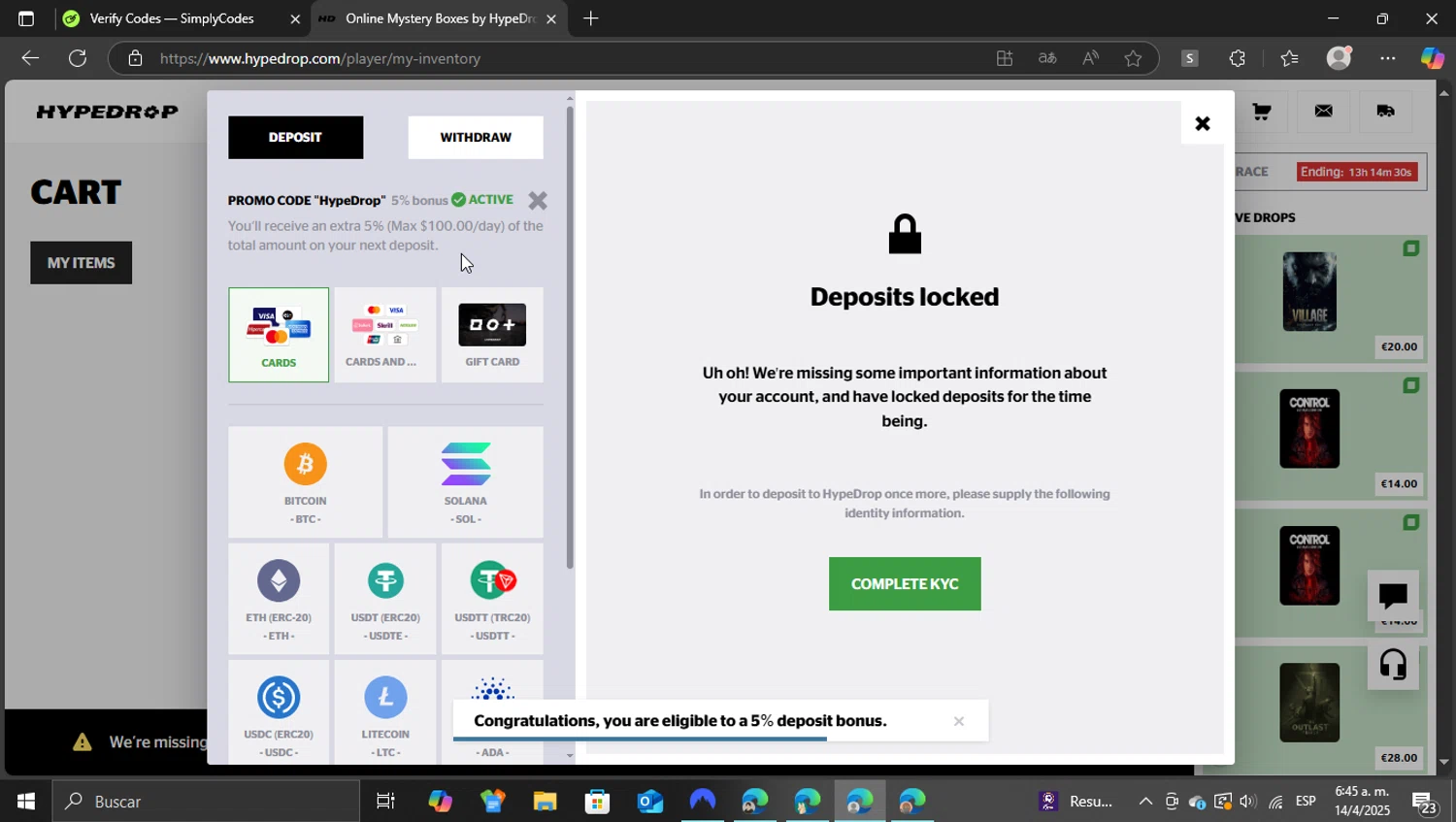Select Solana SOL deposit

coord(465,482)
